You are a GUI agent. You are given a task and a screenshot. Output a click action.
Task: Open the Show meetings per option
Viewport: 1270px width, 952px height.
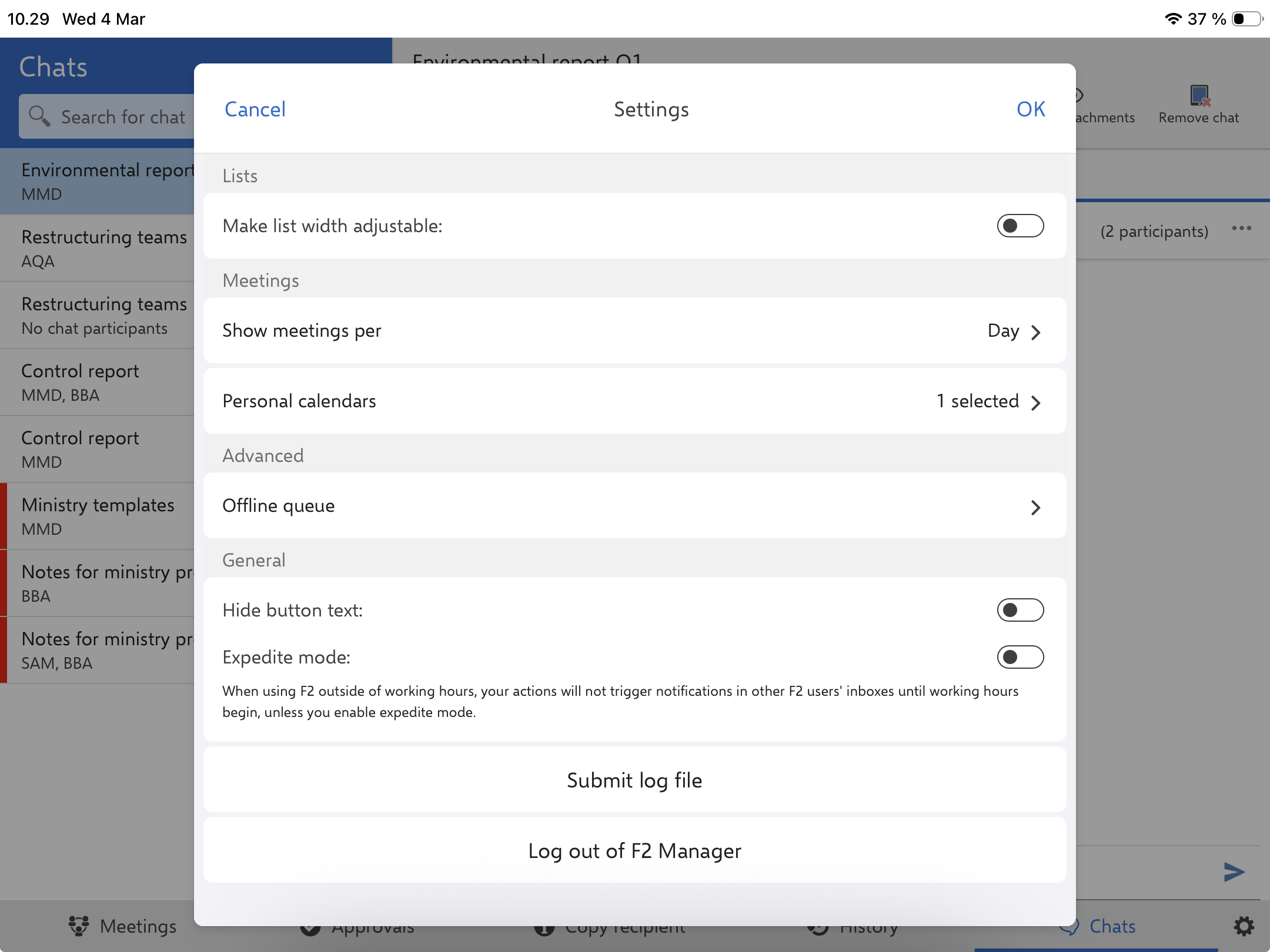634,331
